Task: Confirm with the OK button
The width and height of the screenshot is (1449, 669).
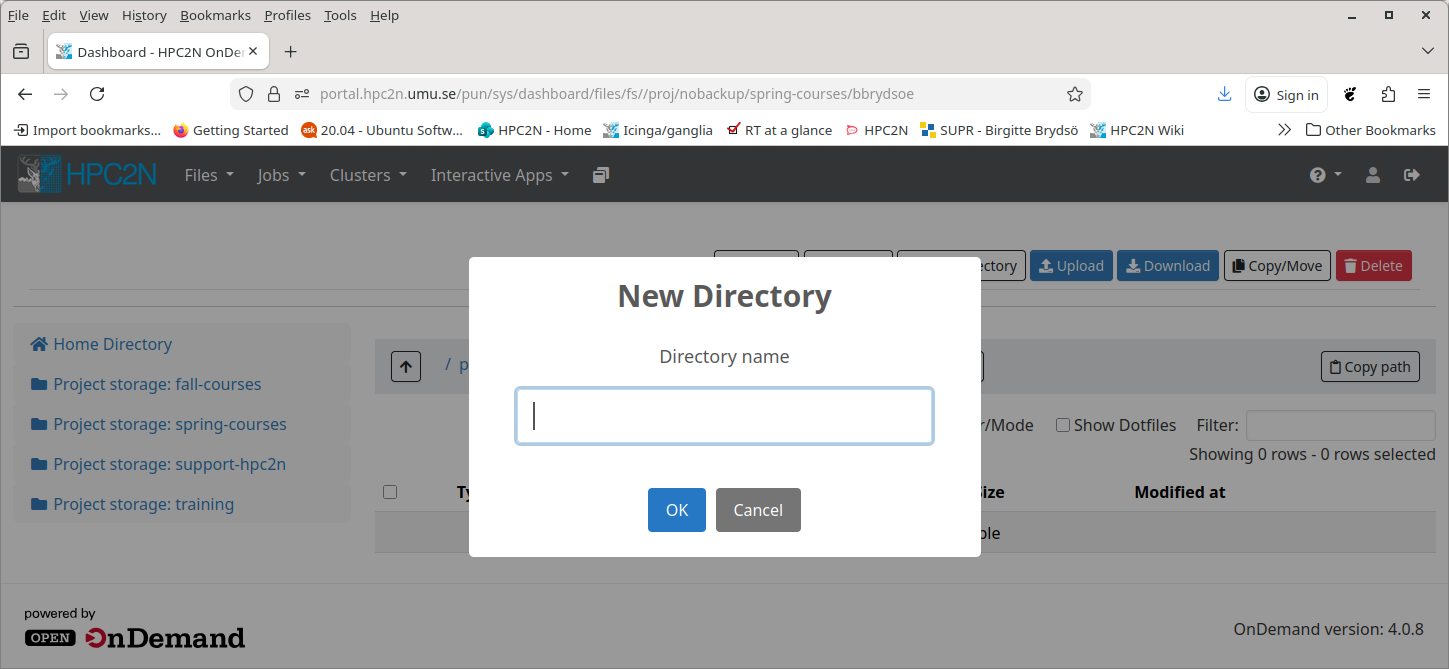Action: (x=676, y=509)
